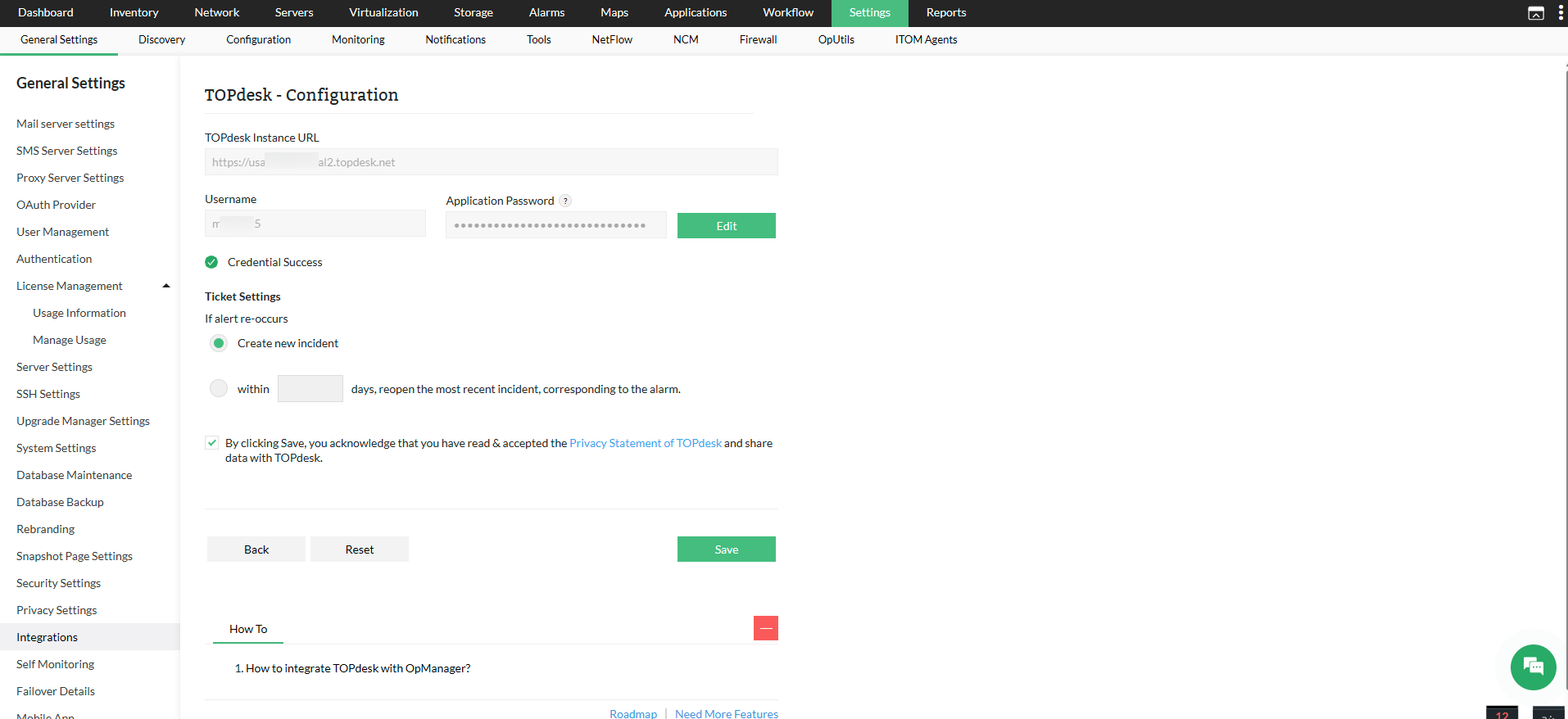
Task: Click the green Credential Success check icon
Action: pos(211,262)
